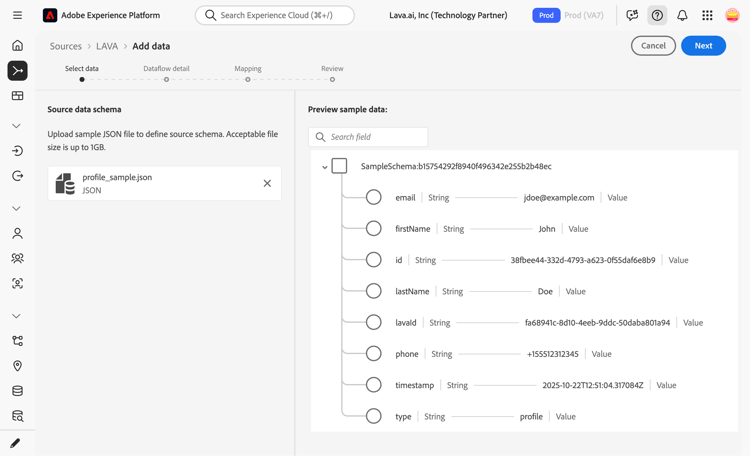The height and width of the screenshot is (456, 750).
Task: Focus the Search Experience Cloud box
Action: [275, 15]
